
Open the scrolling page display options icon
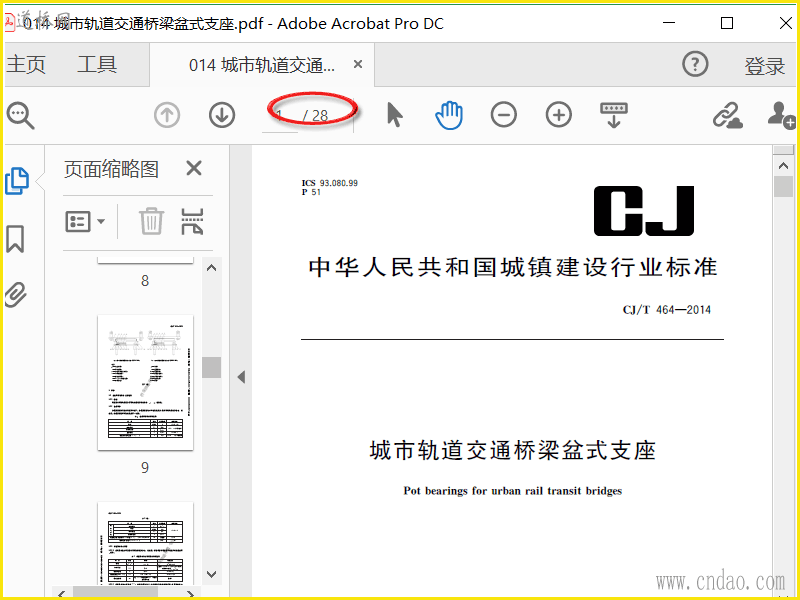pos(614,115)
